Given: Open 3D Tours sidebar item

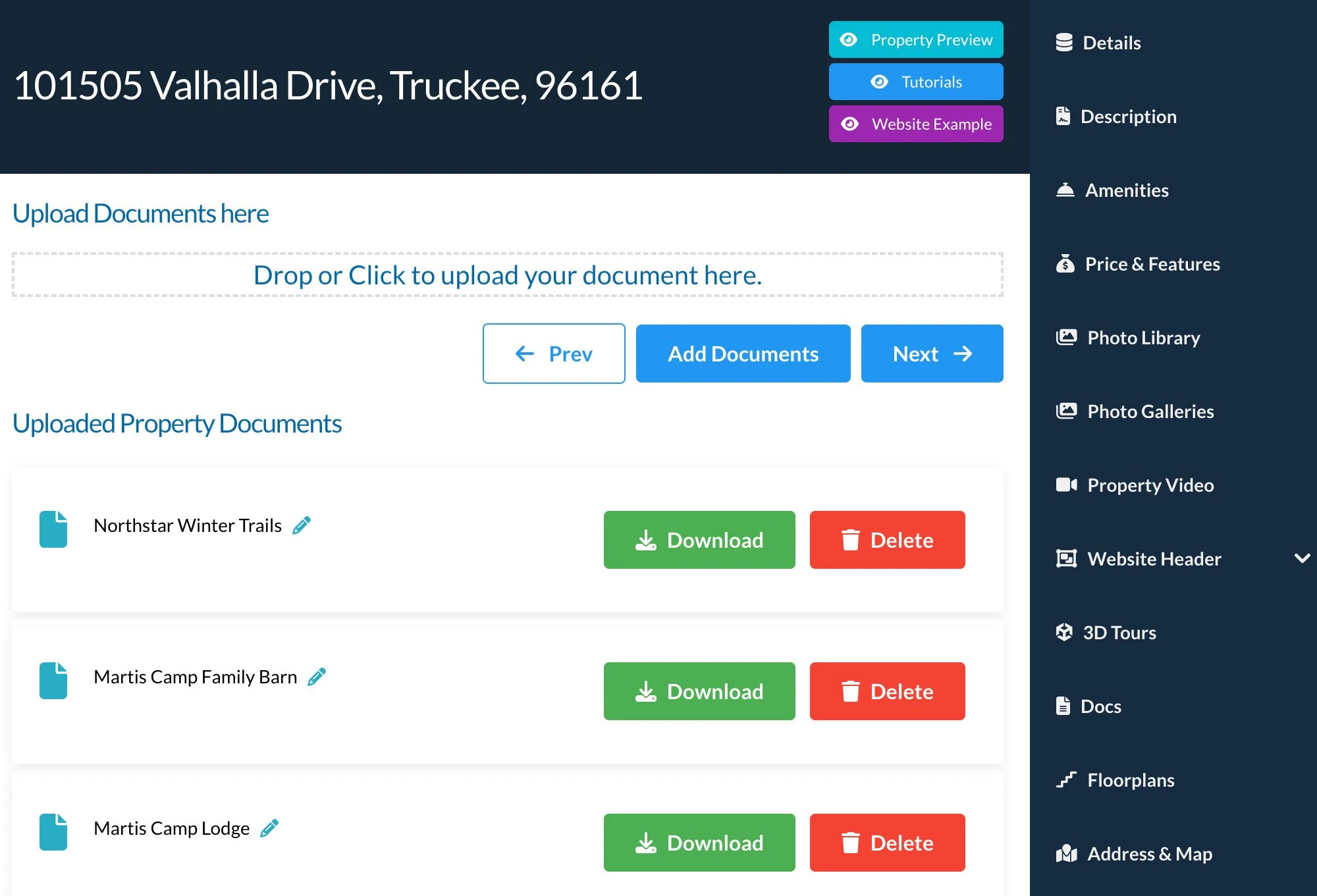Looking at the screenshot, I should coord(1119,633).
